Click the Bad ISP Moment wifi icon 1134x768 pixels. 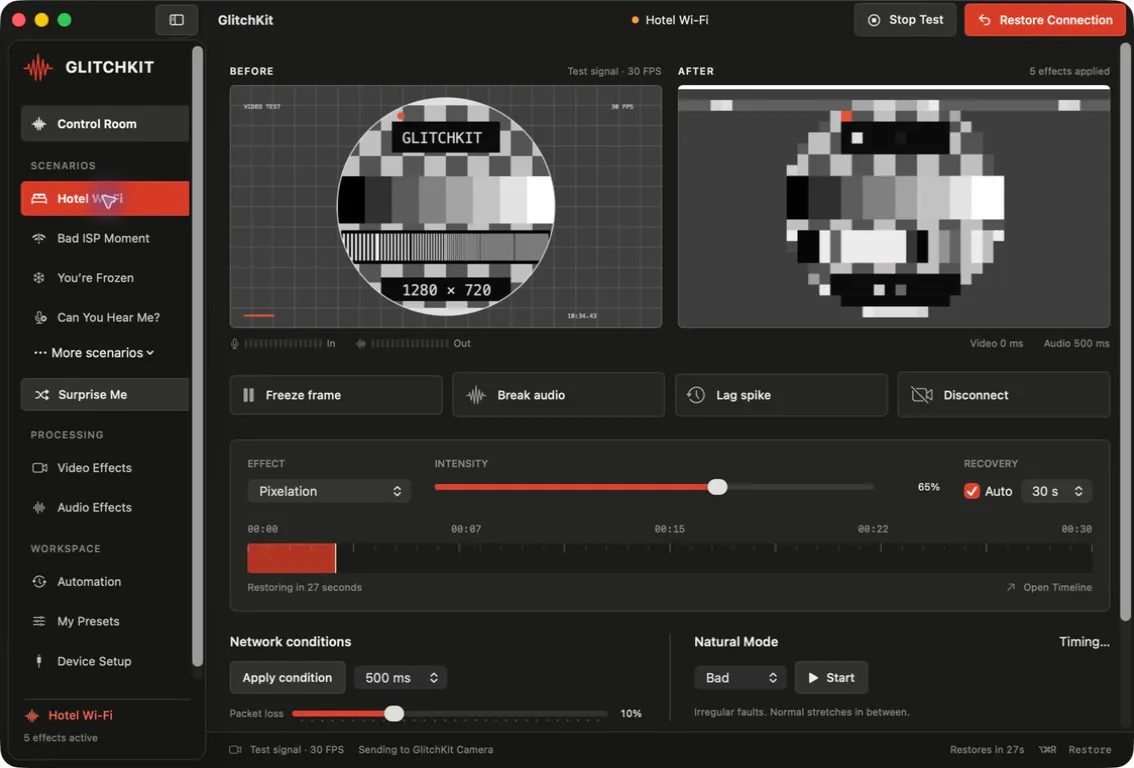click(x=39, y=238)
